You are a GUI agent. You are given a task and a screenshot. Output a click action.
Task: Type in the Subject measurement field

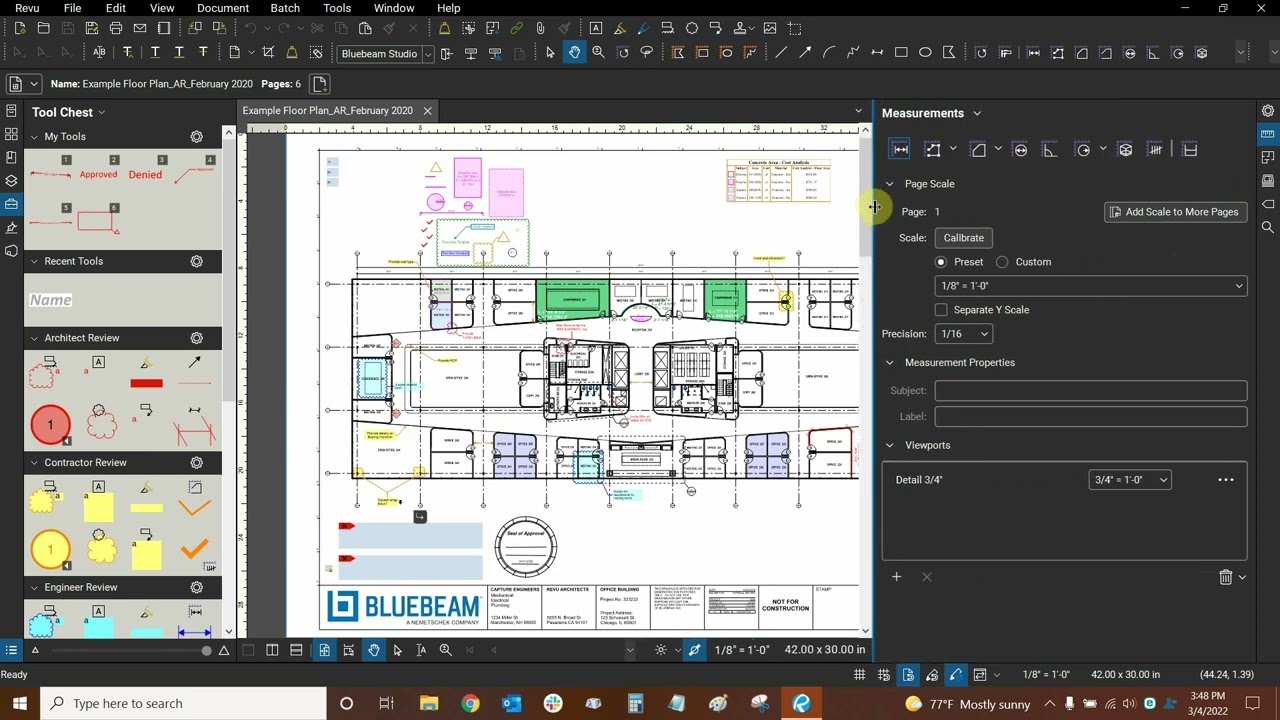[x=1090, y=390]
